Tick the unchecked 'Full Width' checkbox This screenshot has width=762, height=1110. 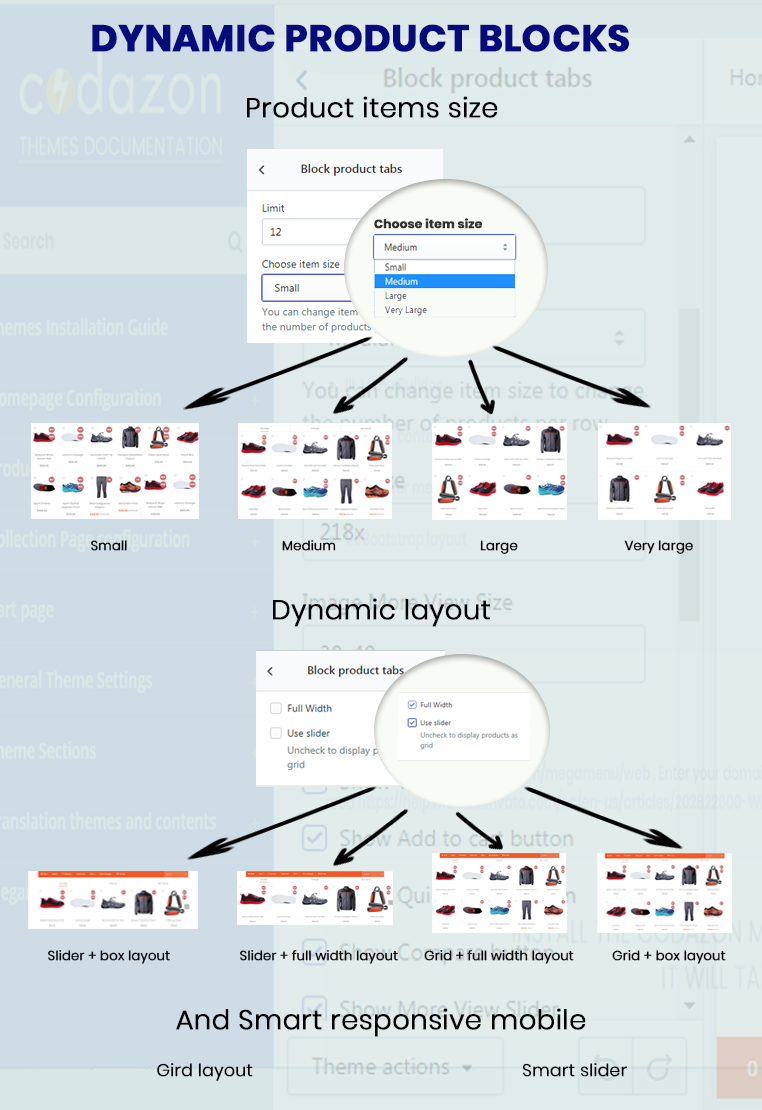point(276,708)
